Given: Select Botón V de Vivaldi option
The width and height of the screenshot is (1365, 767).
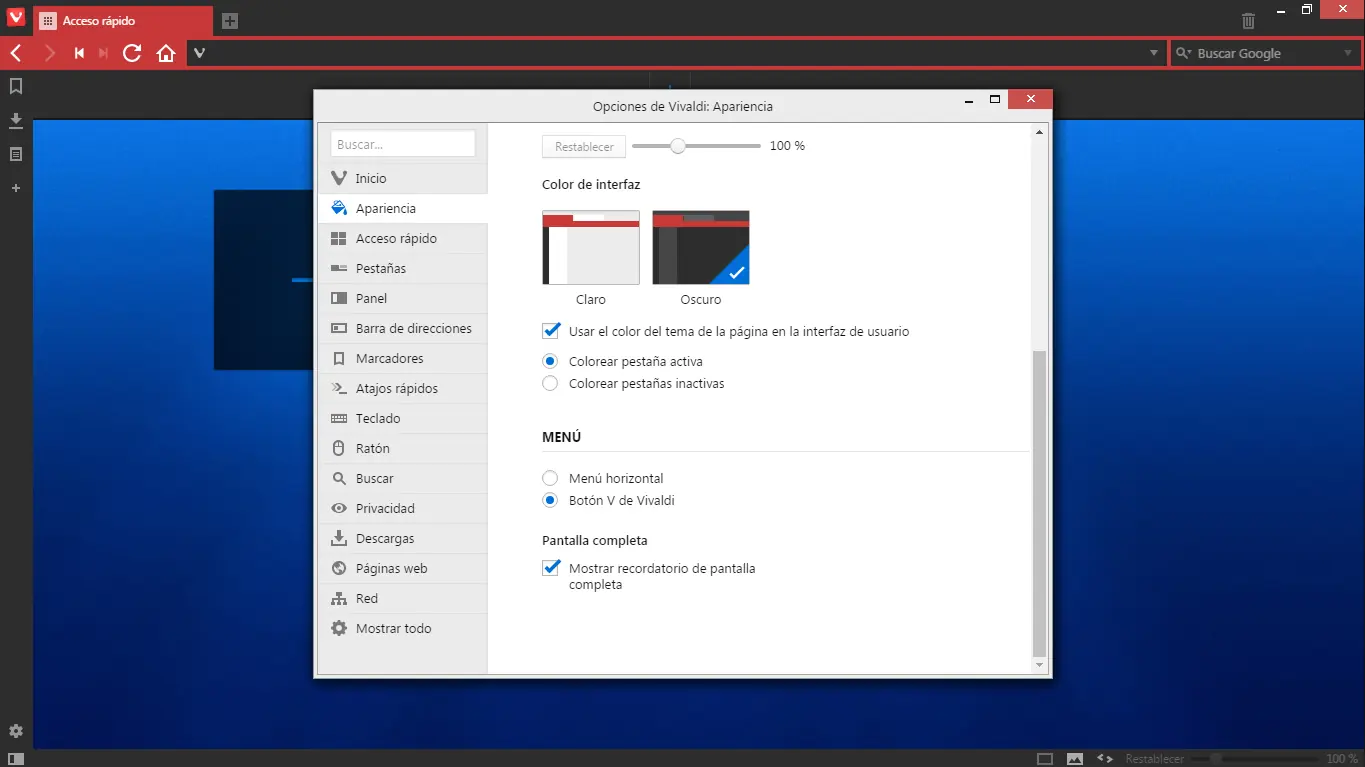Looking at the screenshot, I should (550, 500).
